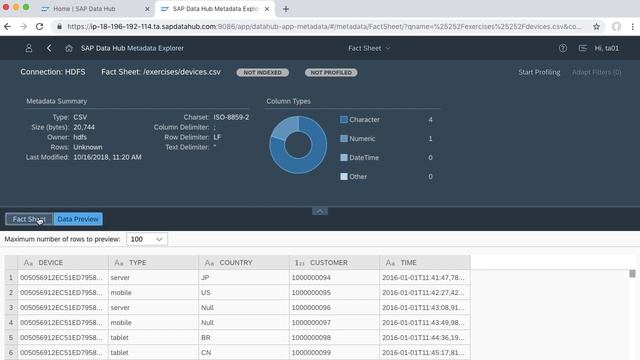Open the maximum rows preview dropdown showing 100

click(x=147, y=239)
